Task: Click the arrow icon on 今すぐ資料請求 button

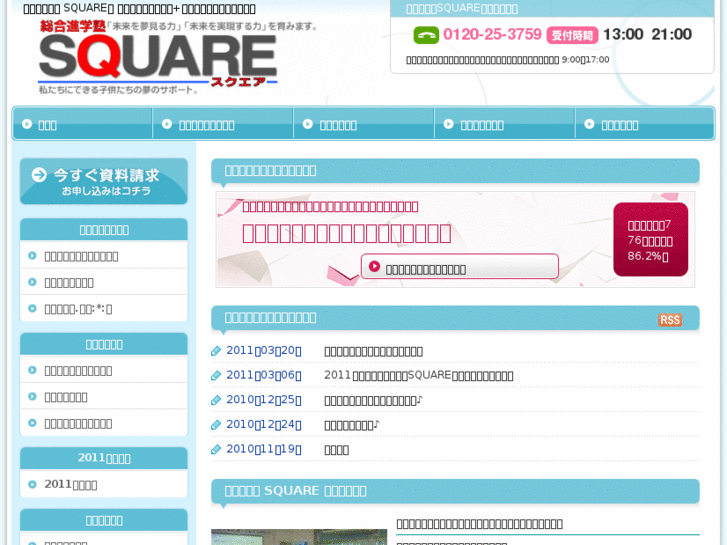Action: [39, 175]
